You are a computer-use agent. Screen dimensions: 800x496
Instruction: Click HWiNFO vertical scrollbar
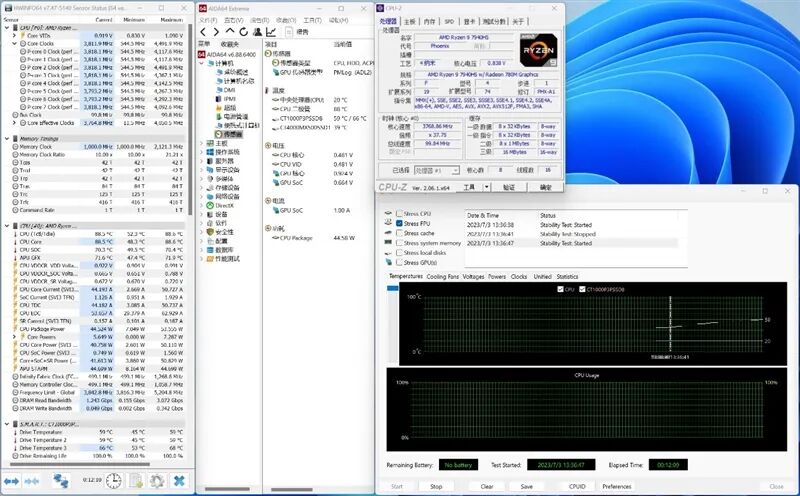[190, 120]
